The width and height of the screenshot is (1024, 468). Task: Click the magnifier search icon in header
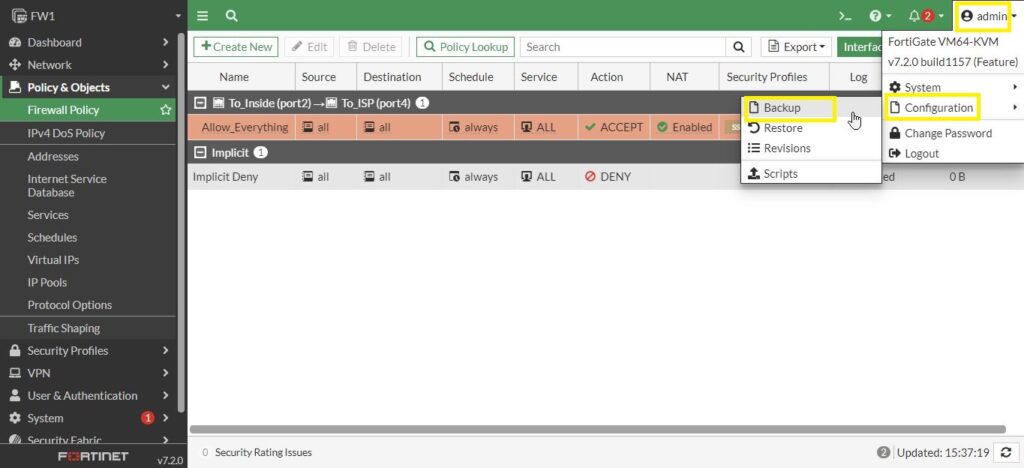point(232,16)
